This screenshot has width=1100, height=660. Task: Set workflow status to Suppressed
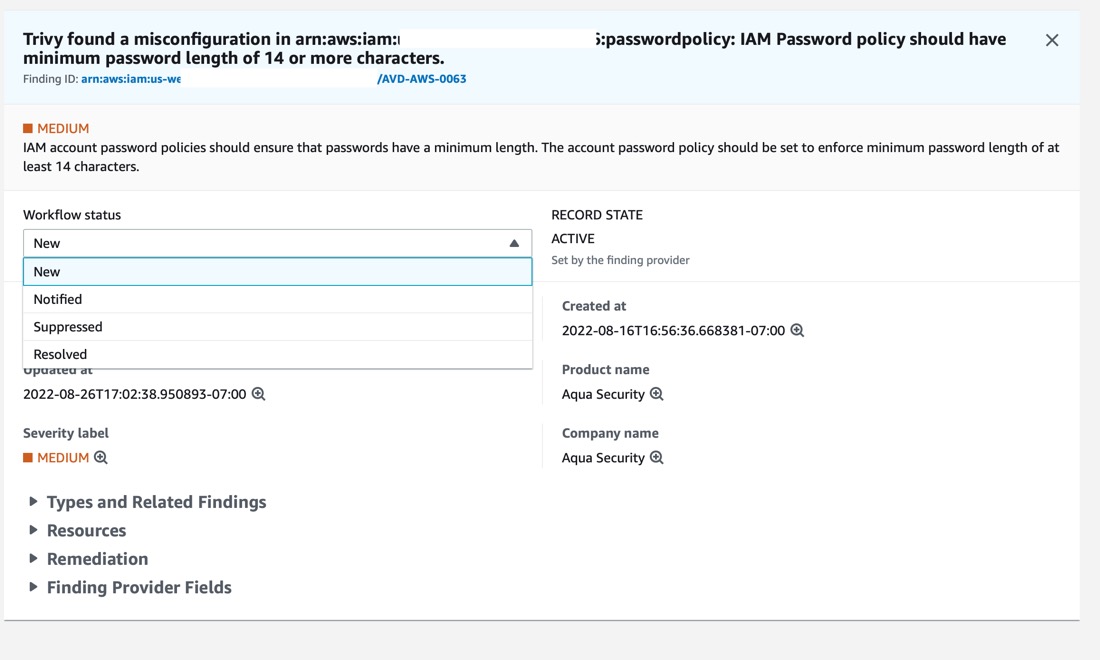pyautogui.click(x=278, y=327)
